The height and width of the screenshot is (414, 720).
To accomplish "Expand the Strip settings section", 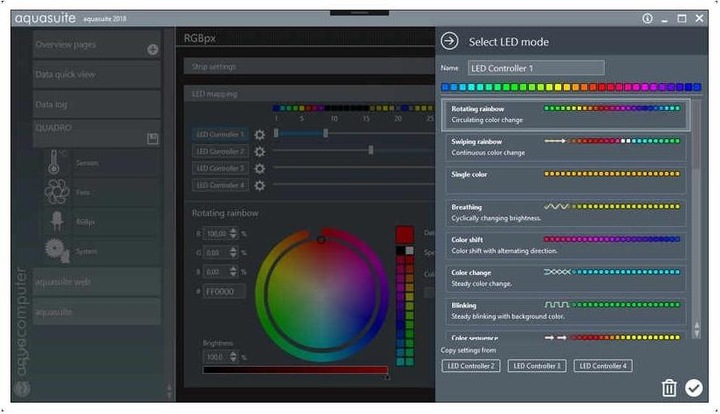I will [x=309, y=67].
